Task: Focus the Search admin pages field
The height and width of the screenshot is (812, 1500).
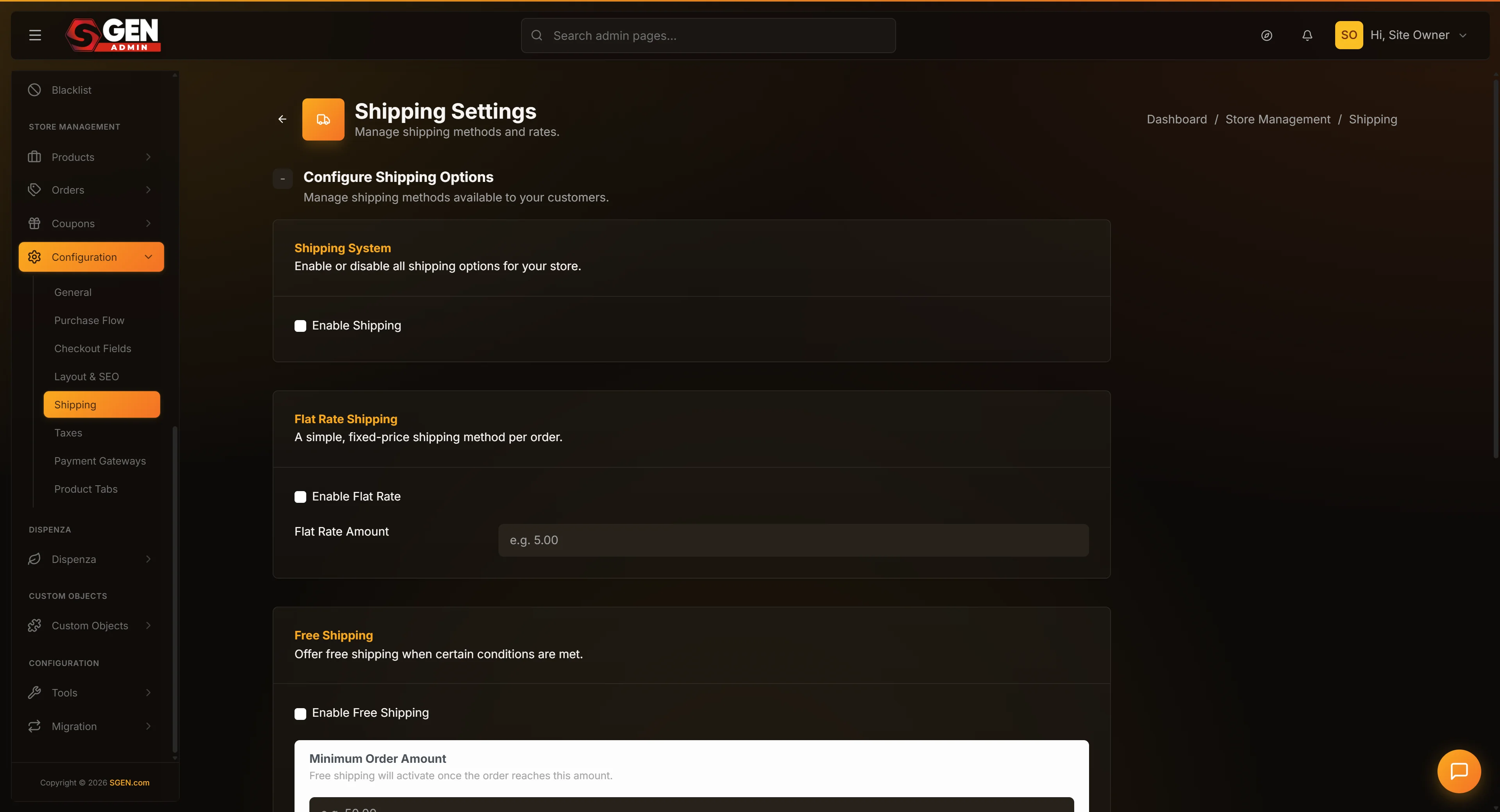Action: tap(708, 36)
